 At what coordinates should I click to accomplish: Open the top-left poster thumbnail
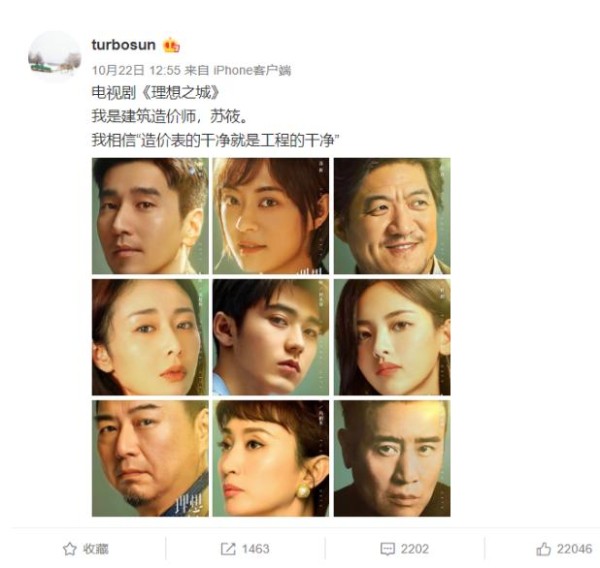click(x=150, y=216)
